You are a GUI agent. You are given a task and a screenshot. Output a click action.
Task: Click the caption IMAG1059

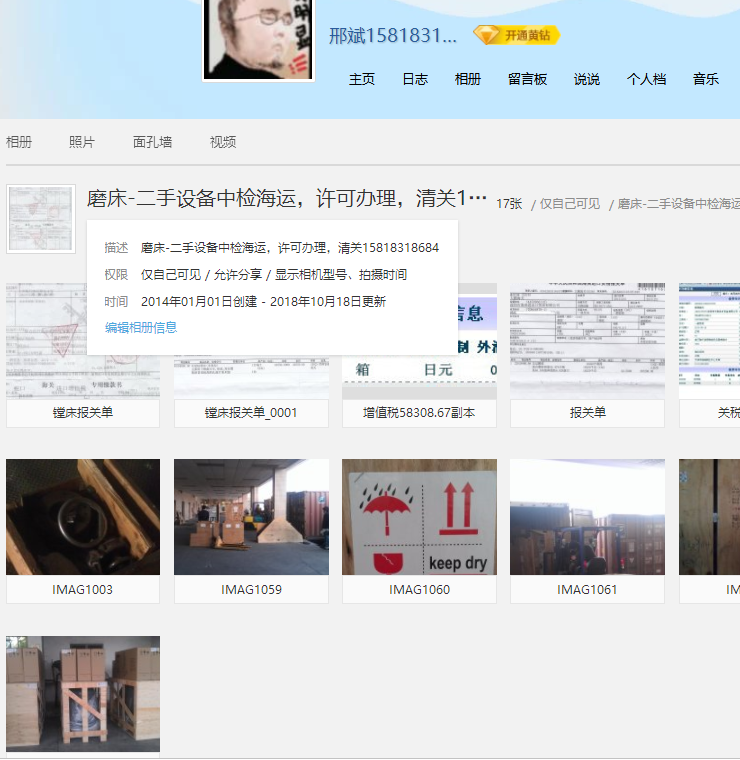coord(251,589)
